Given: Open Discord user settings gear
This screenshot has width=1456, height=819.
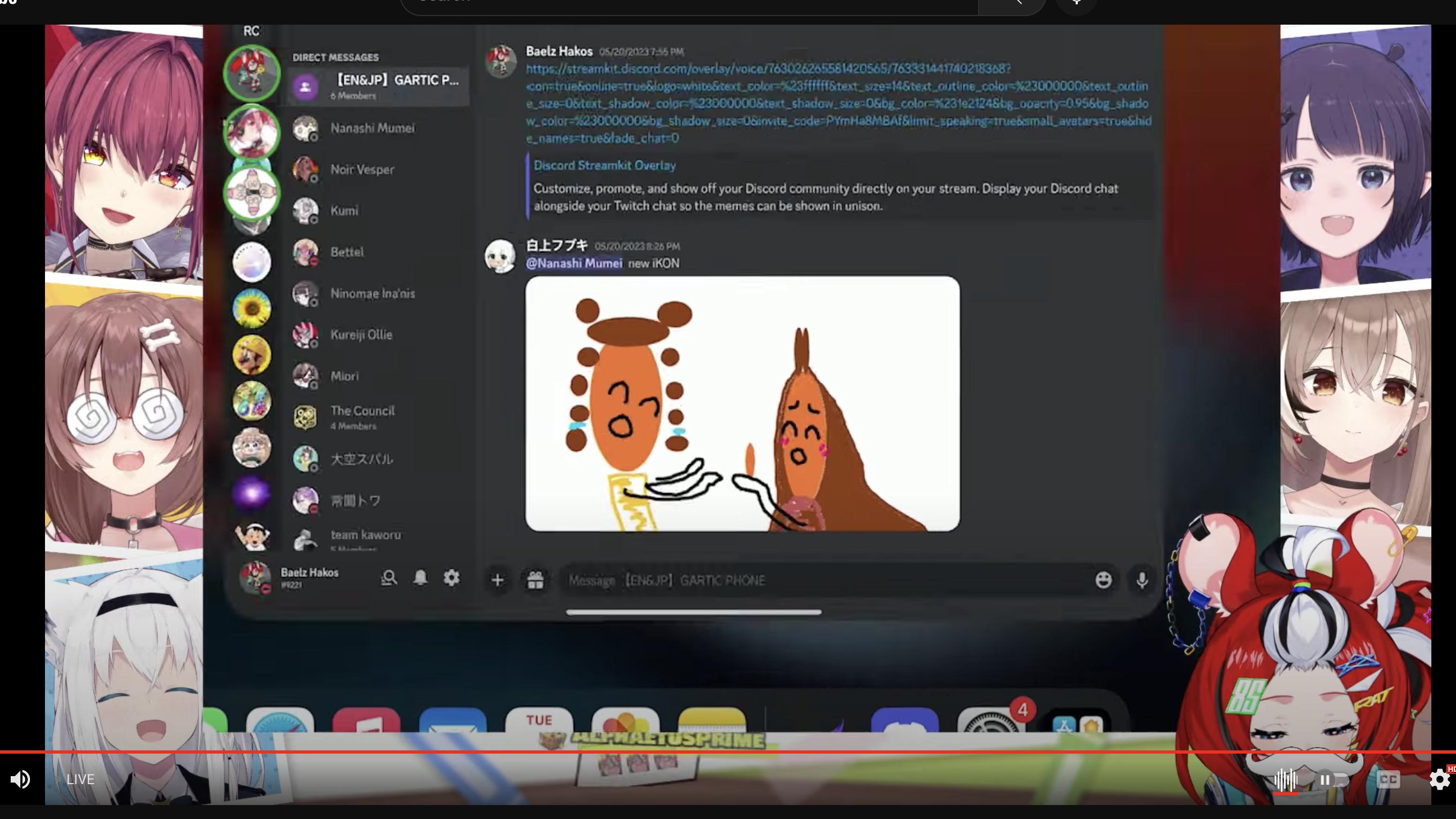Looking at the screenshot, I should [x=452, y=577].
